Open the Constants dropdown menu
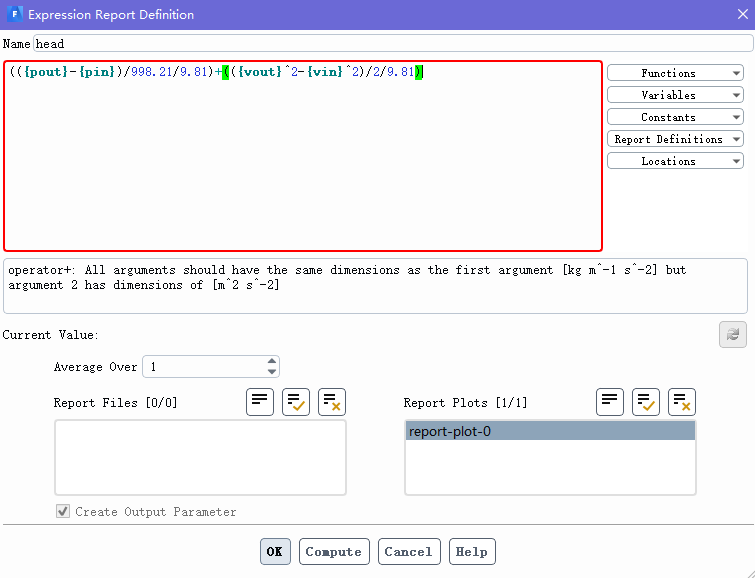 [675, 117]
